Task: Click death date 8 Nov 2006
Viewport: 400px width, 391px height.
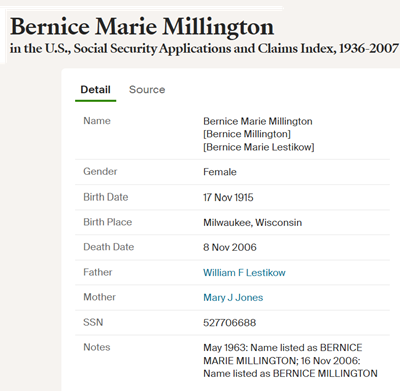Action: [x=230, y=247]
